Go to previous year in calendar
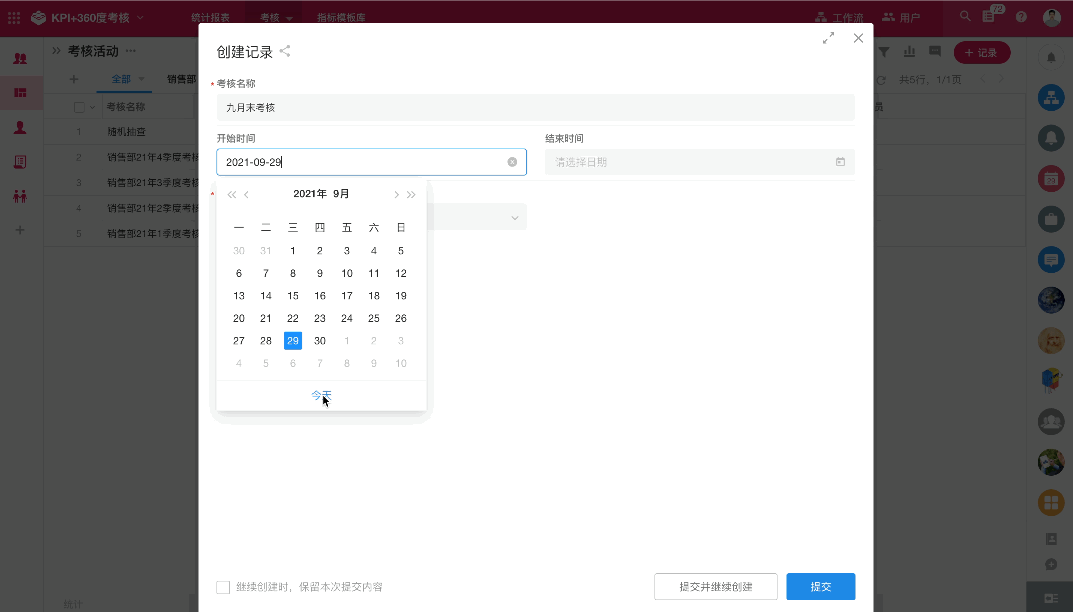The height and width of the screenshot is (612, 1073). point(232,195)
